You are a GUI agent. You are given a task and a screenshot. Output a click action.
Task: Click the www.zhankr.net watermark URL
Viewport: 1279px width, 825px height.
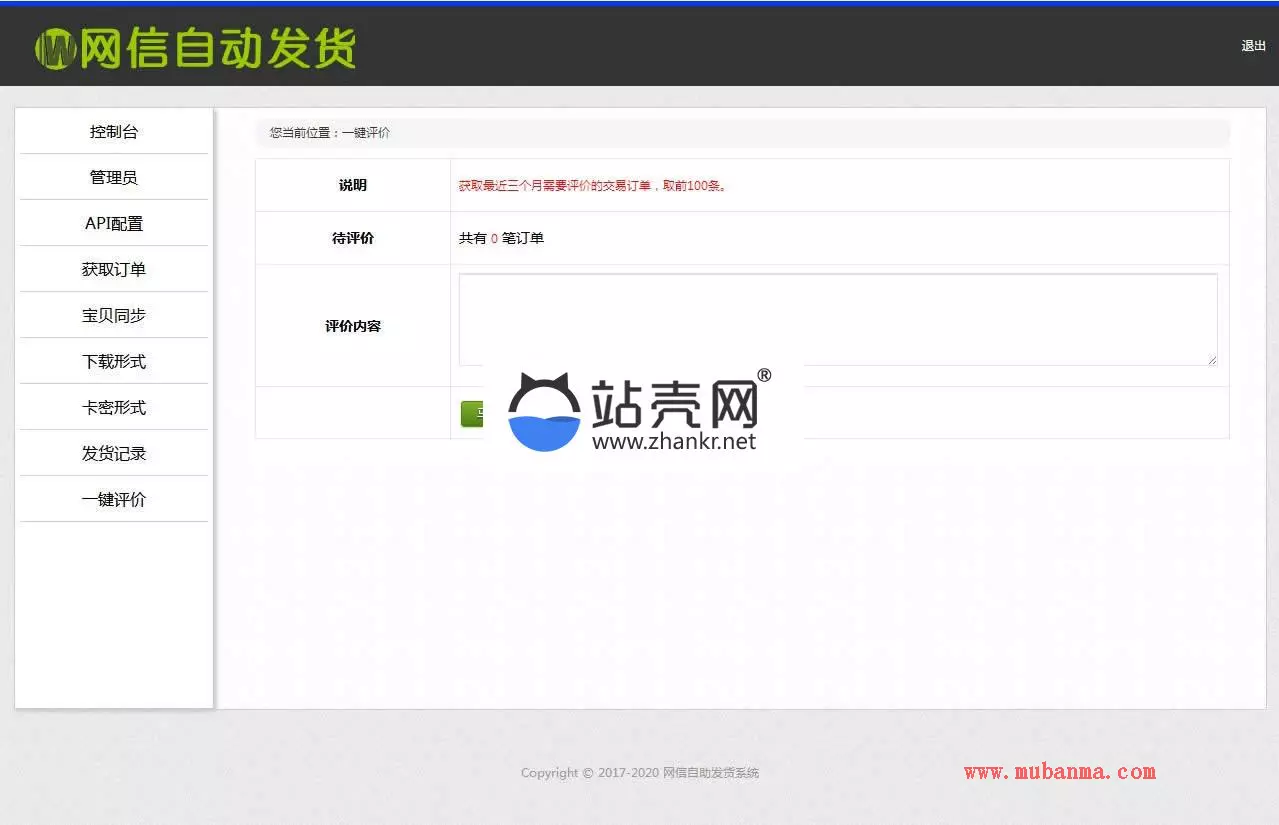pos(674,441)
